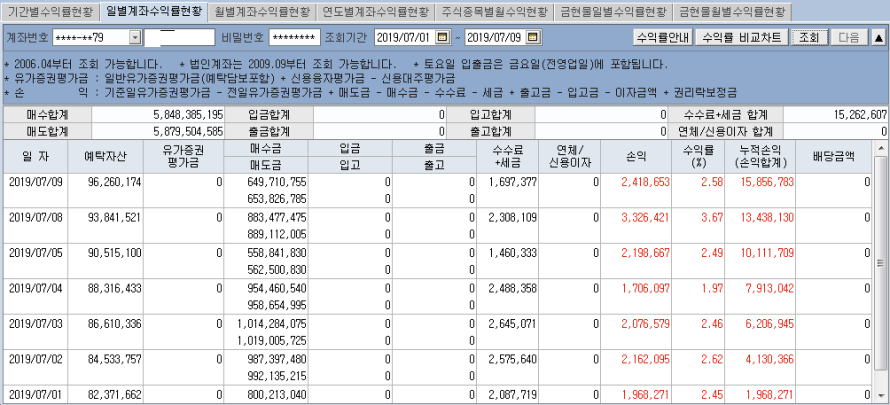Select the 2019/07/04 date row cell
This screenshot has height=405, width=890.
point(35,288)
